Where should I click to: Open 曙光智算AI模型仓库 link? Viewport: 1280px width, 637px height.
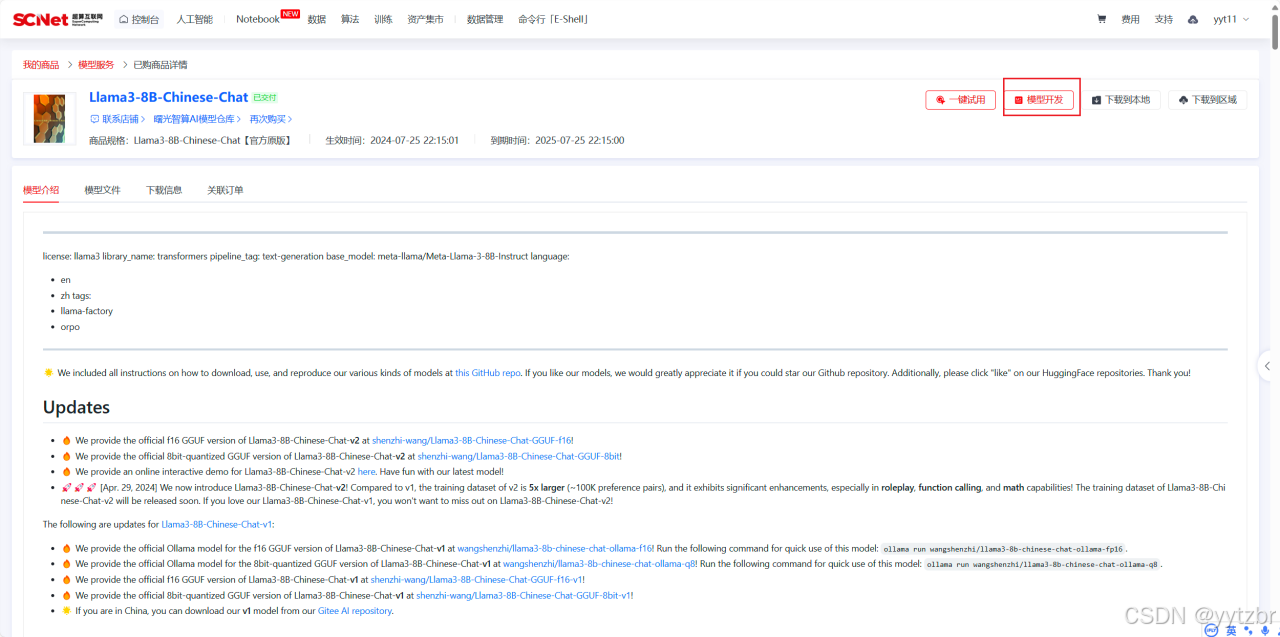(197, 119)
